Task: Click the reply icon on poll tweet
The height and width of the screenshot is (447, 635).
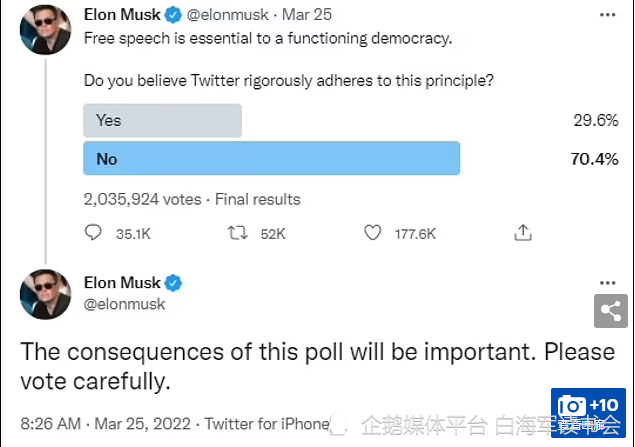Action: pyautogui.click(x=93, y=233)
